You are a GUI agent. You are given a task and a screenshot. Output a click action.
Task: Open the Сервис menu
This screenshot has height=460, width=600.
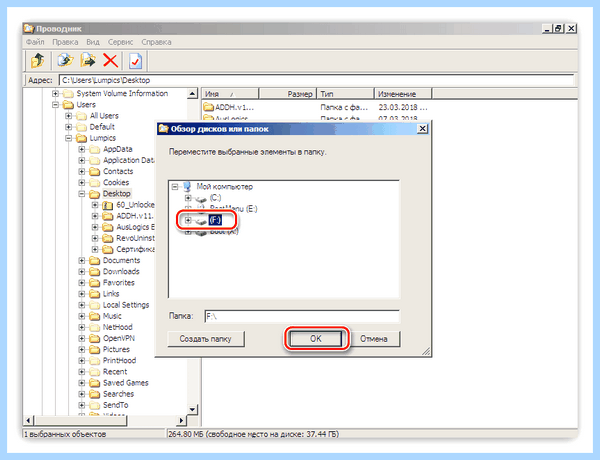[x=120, y=42]
